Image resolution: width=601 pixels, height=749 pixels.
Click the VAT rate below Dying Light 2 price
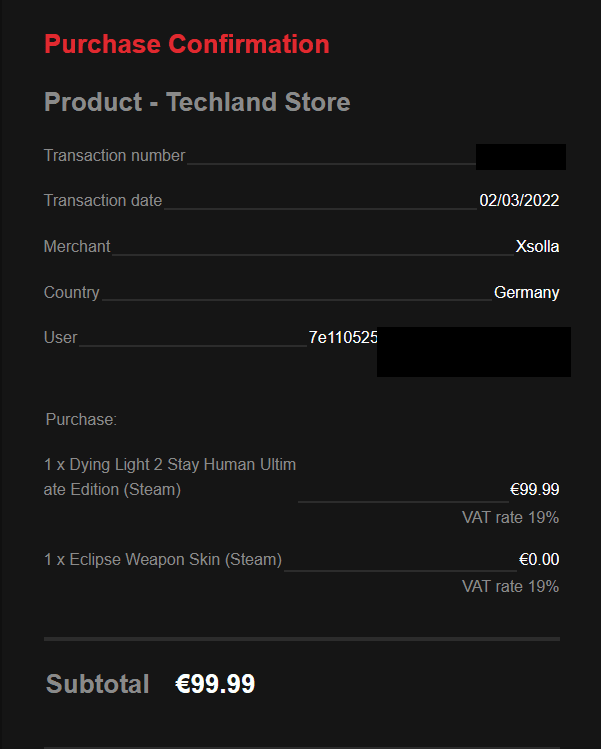[x=510, y=518]
